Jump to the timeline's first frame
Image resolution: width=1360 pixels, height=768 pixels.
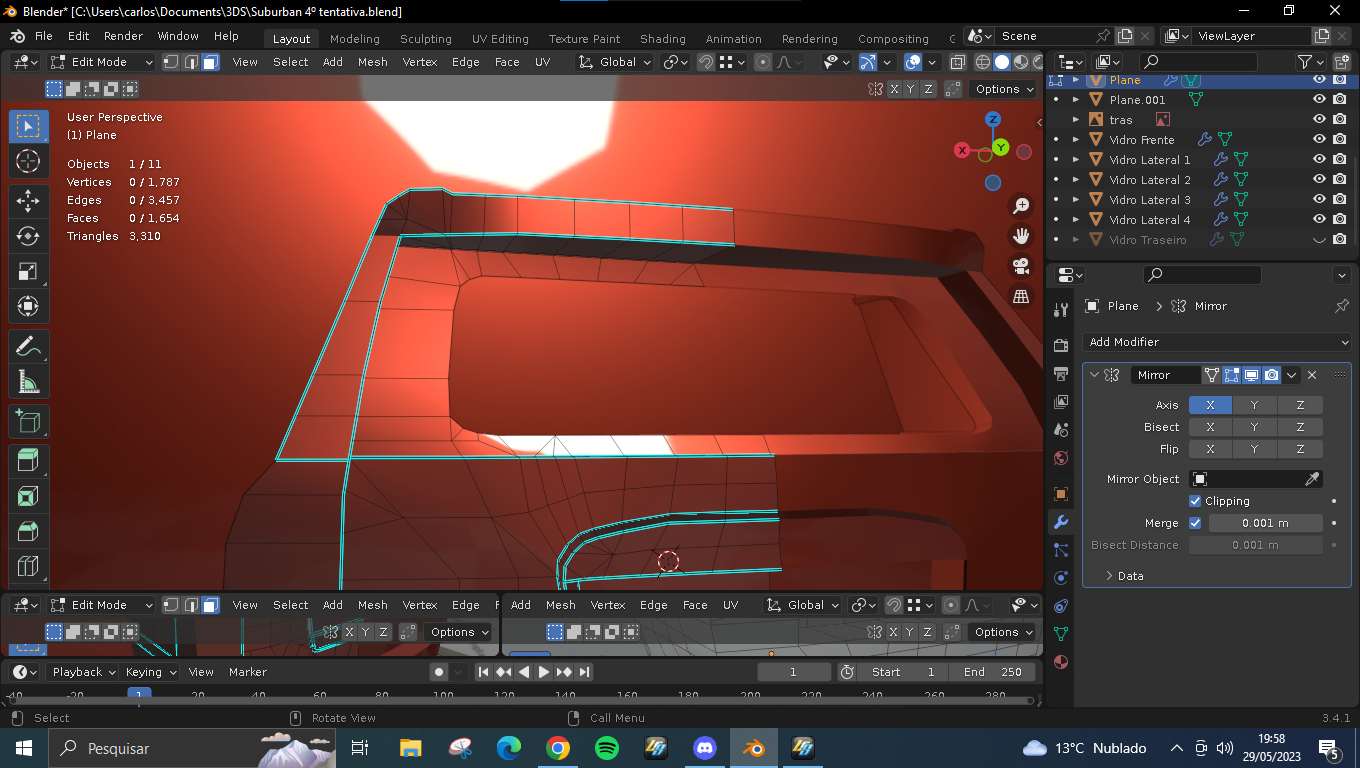[x=484, y=672]
